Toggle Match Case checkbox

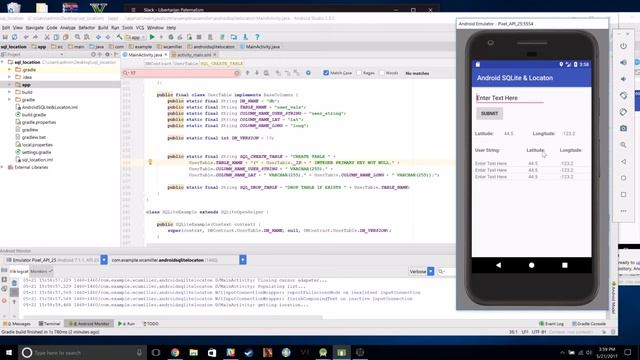pos(326,73)
